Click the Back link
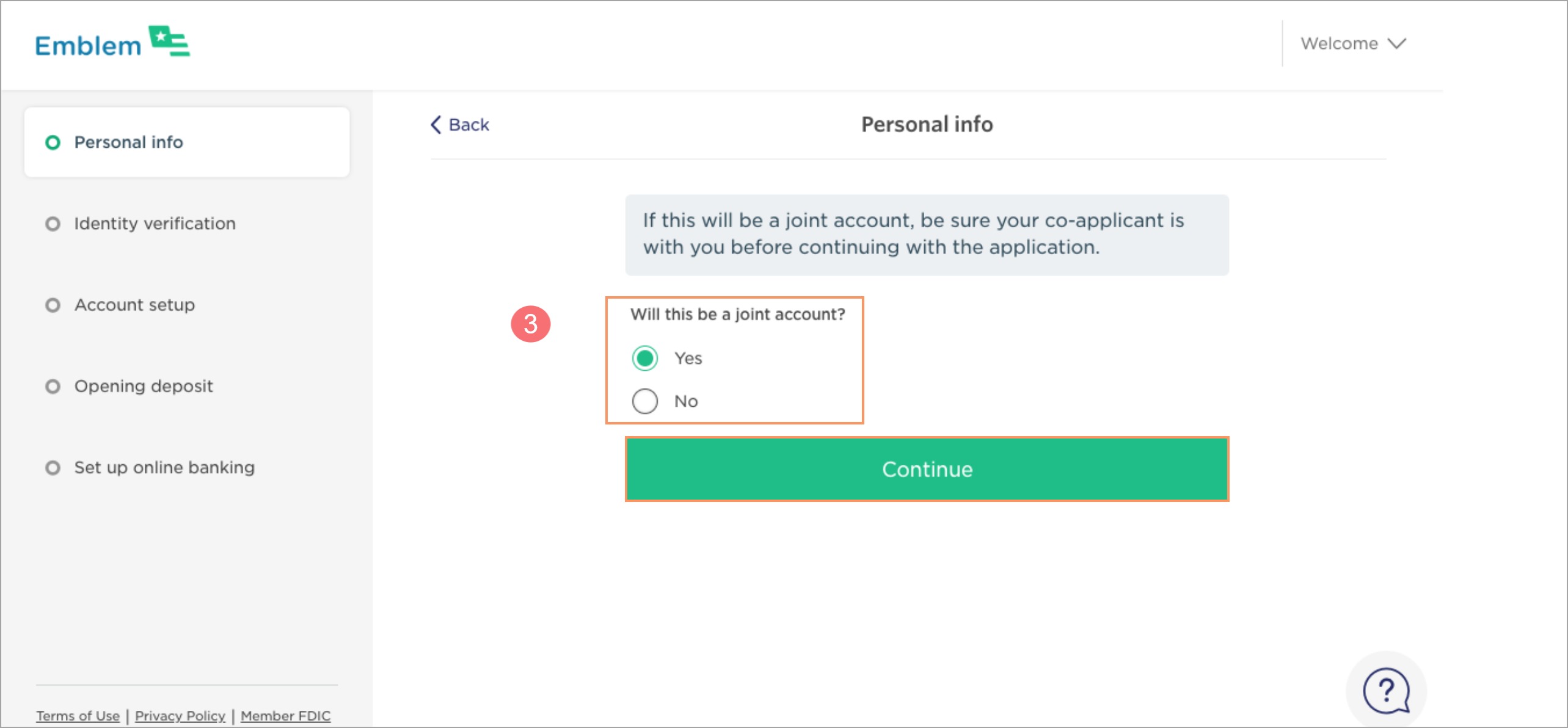The image size is (1568, 728). pos(469,125)
